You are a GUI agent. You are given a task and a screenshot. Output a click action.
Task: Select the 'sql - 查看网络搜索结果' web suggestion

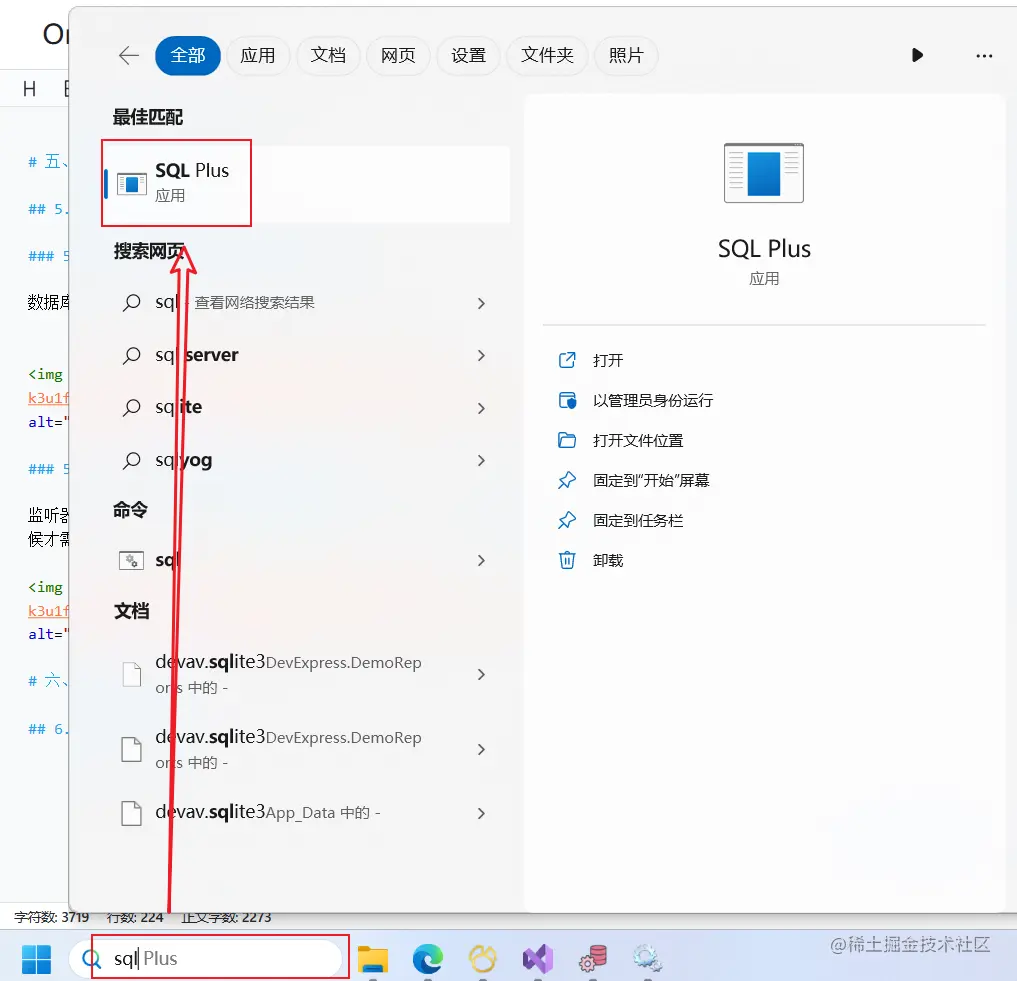(x=305, y=303)
